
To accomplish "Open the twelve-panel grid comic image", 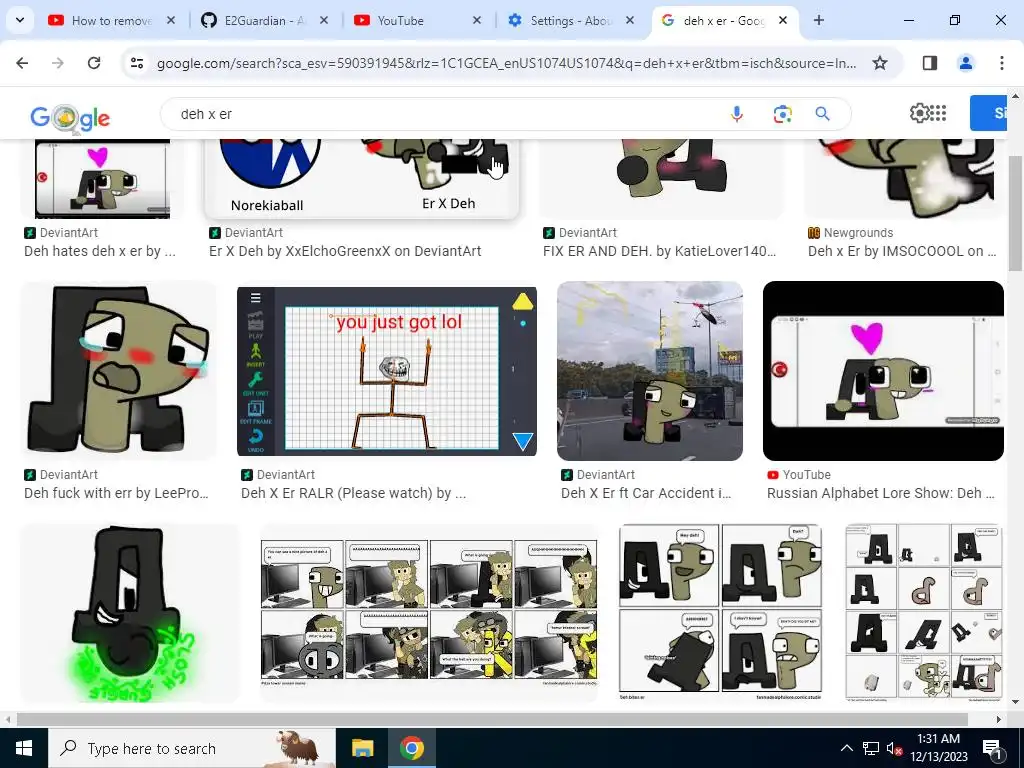I will [x=923, y=613].
